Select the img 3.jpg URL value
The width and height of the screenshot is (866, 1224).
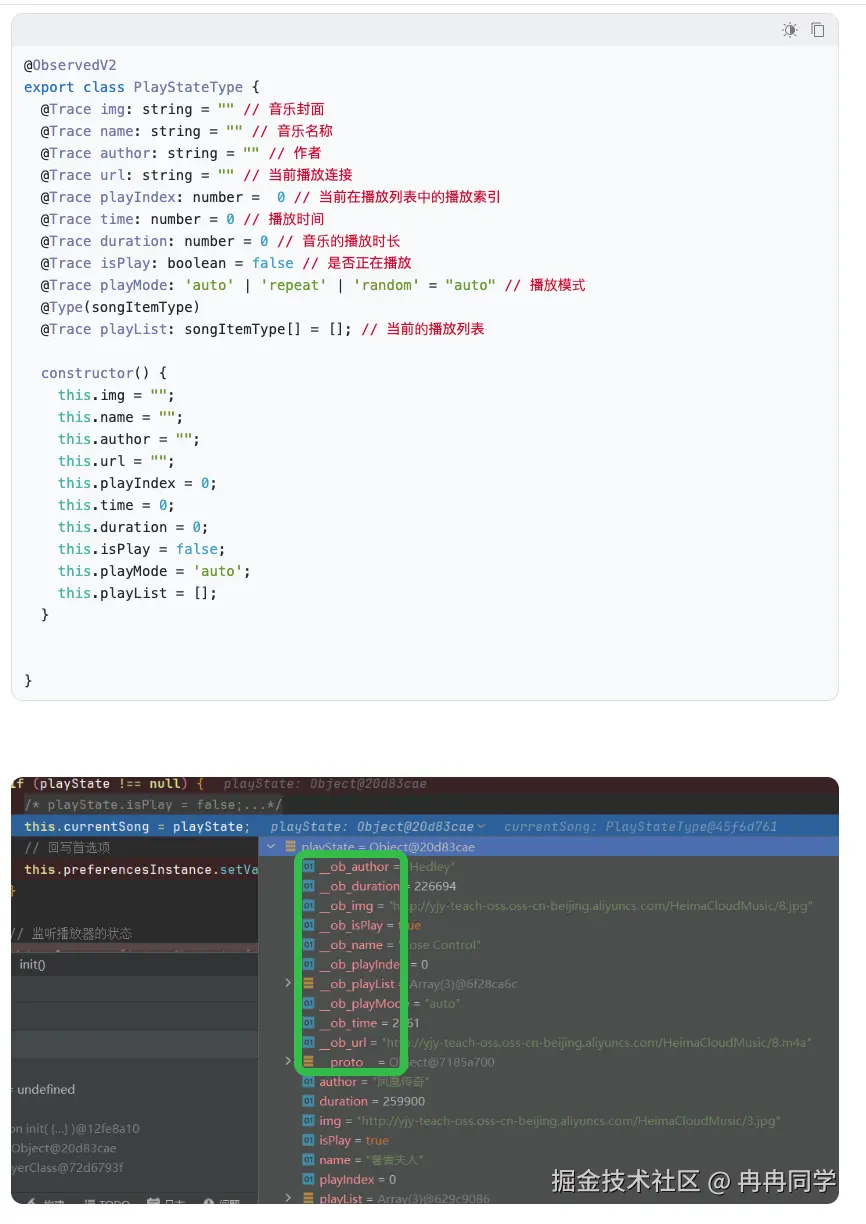coord(568,1121)
